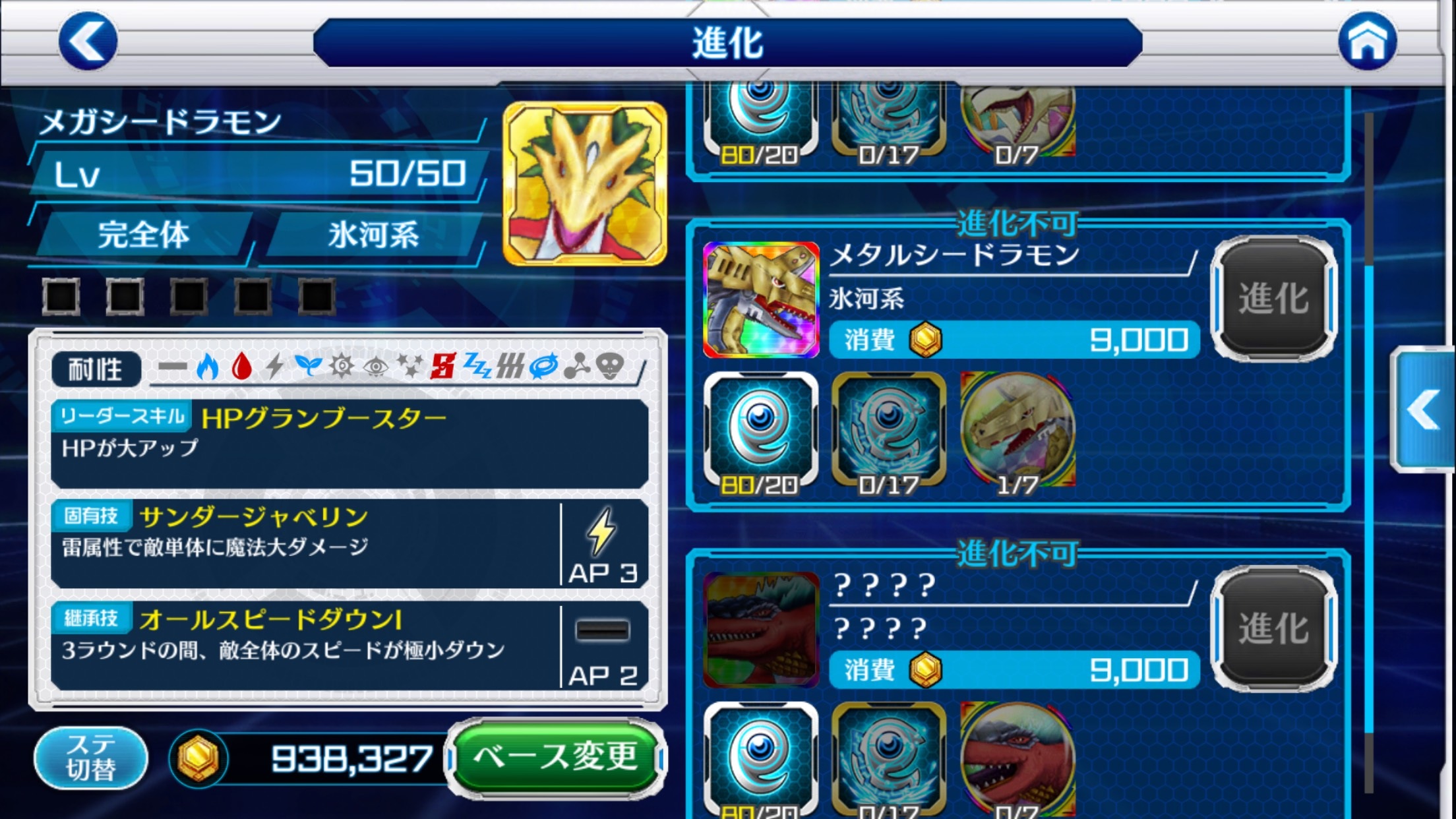Open the home screen via house icon
Viewport: 1456px width, 819px height.
point(1367,41)
